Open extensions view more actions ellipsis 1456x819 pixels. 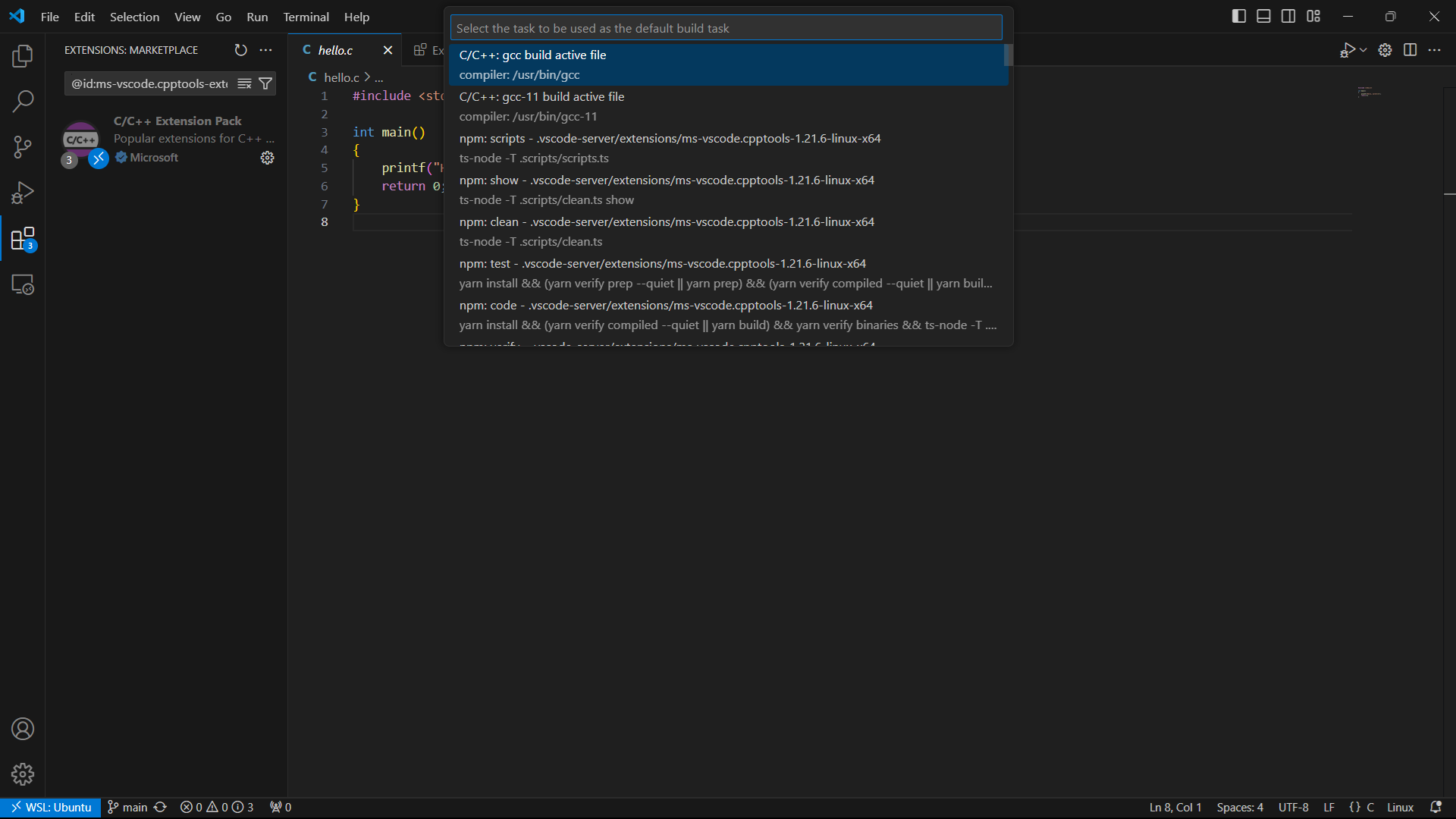(265, 50)
